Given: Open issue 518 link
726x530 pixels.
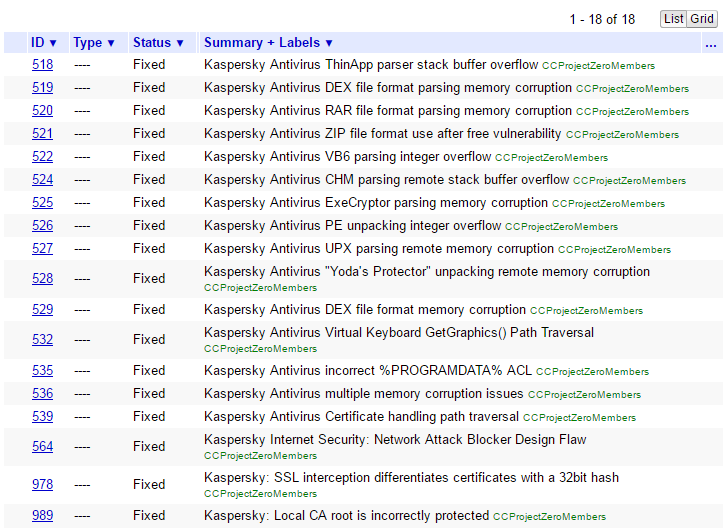Looking at the screenshot, I should coord(43,64).
